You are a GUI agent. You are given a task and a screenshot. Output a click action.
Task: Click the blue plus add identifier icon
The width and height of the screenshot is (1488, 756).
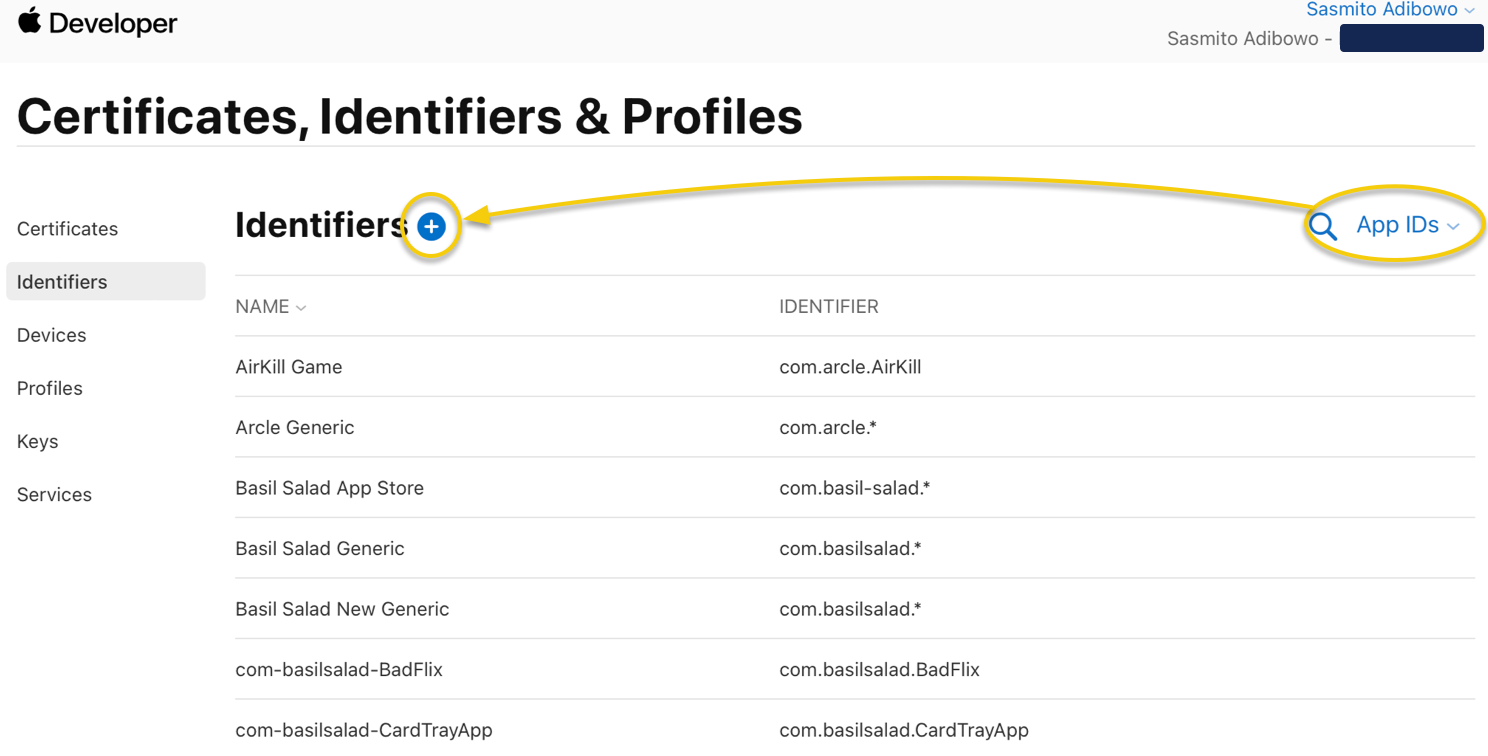tap(431, 227)
